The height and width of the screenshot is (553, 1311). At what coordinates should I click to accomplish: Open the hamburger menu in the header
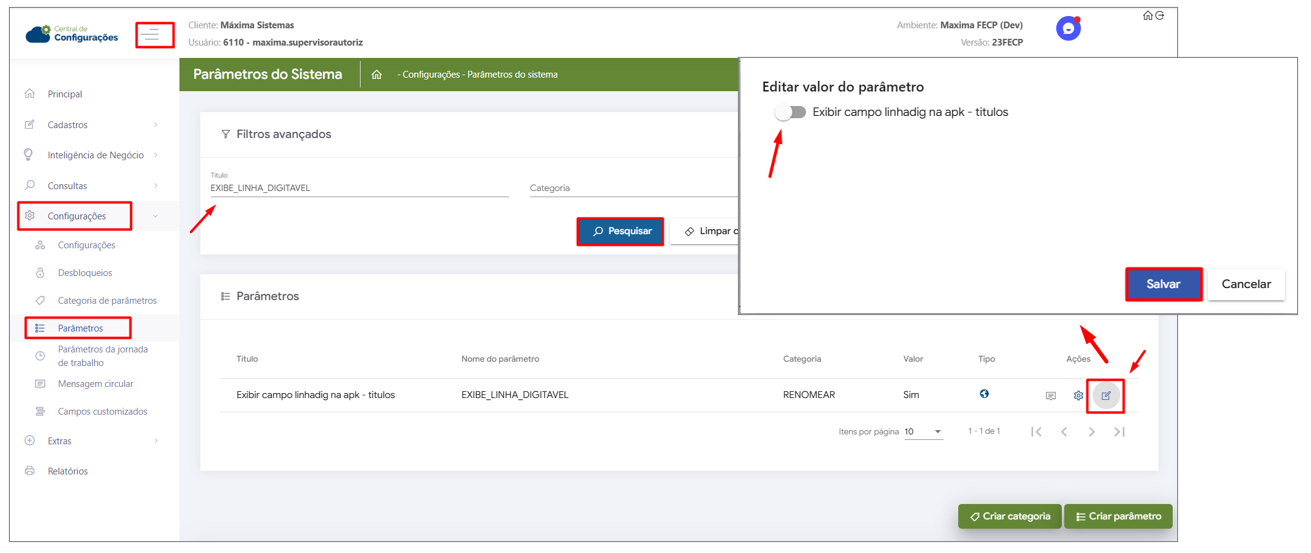[151, 34]
